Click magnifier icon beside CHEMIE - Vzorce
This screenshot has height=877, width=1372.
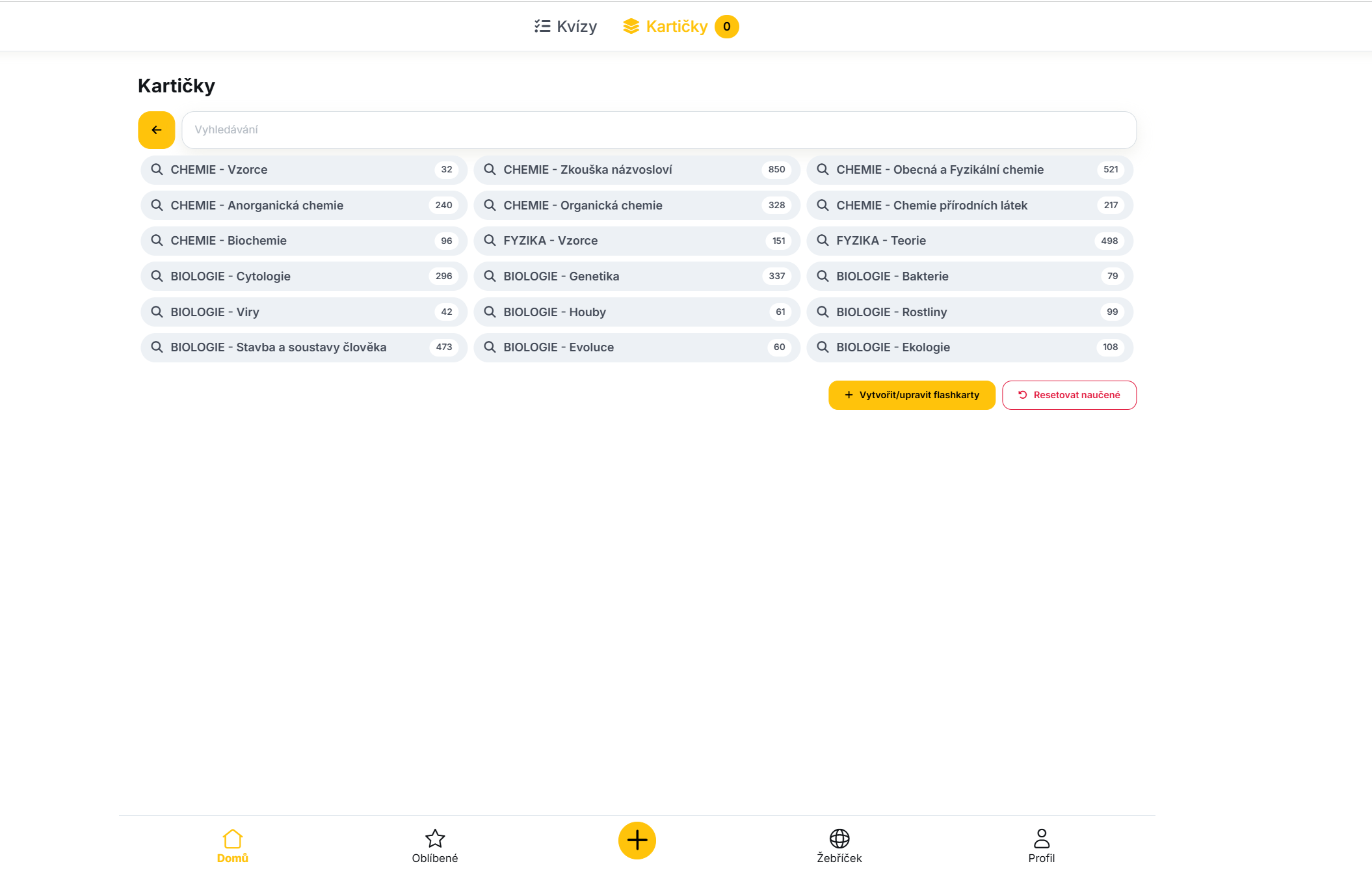157,170
